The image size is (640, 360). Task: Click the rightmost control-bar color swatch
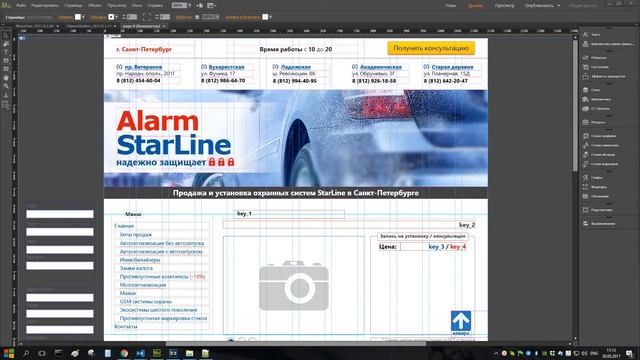point(265,17)
